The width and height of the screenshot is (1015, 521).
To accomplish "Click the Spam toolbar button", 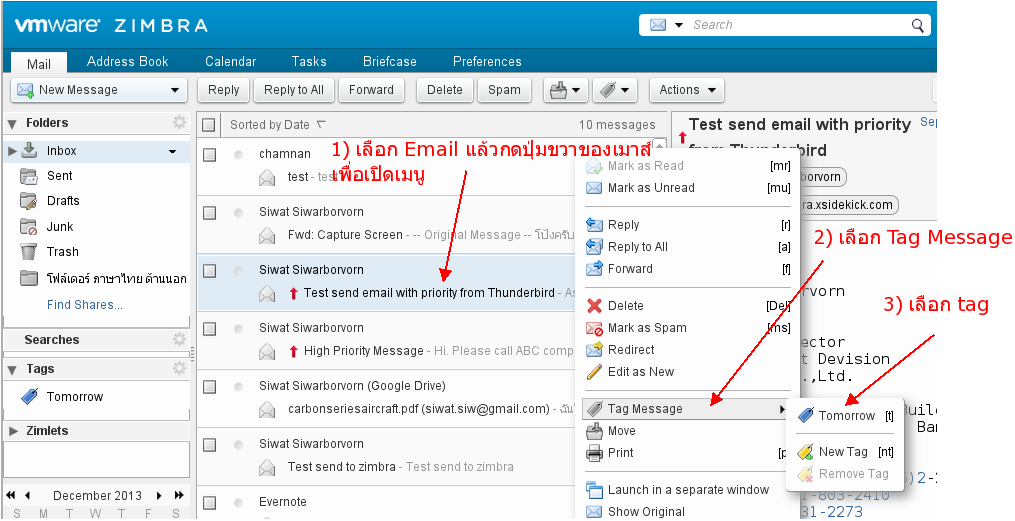I will point(504,90).
